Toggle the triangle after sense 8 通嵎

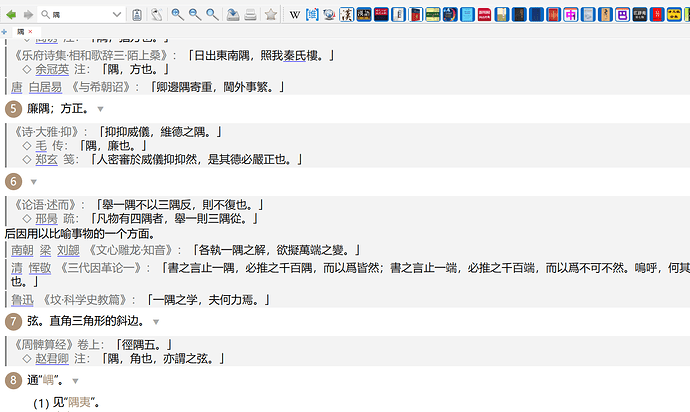75,381
